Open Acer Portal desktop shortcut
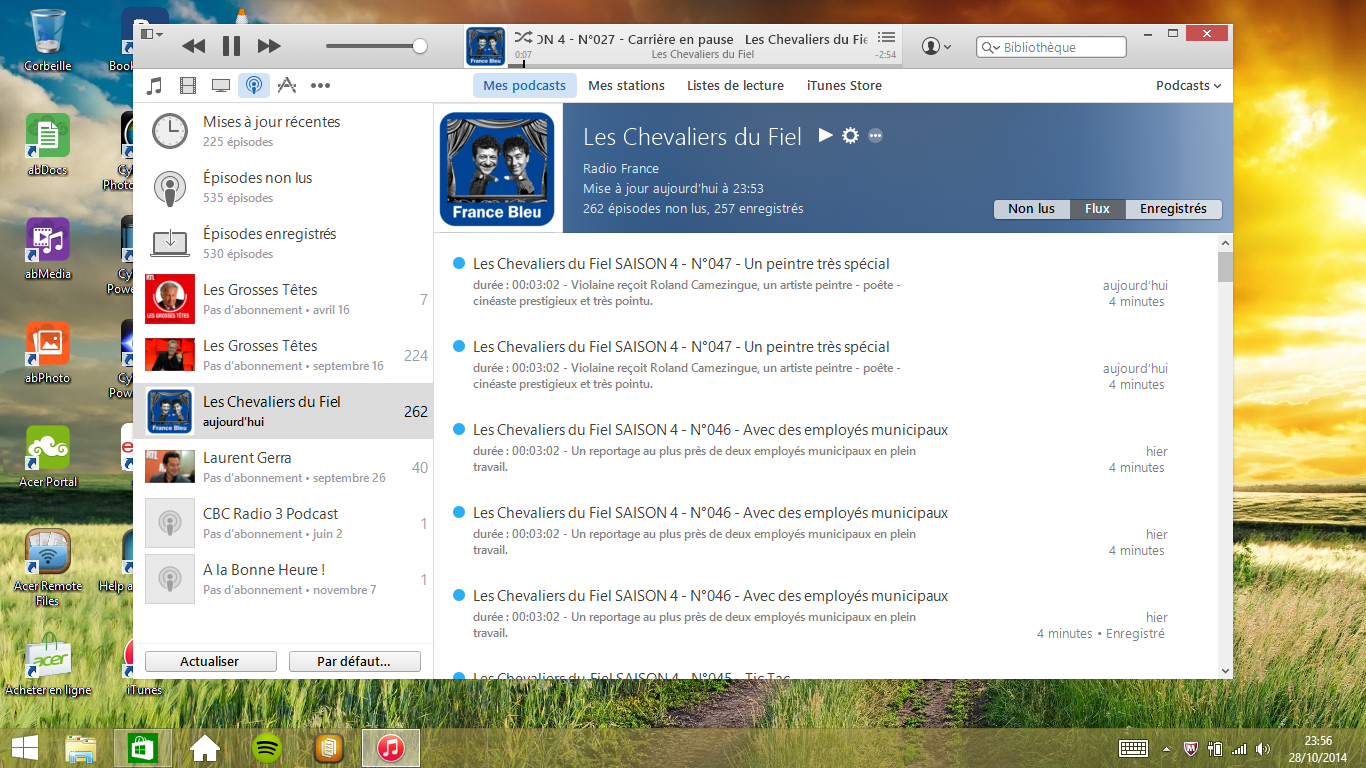 pos(48,456)
